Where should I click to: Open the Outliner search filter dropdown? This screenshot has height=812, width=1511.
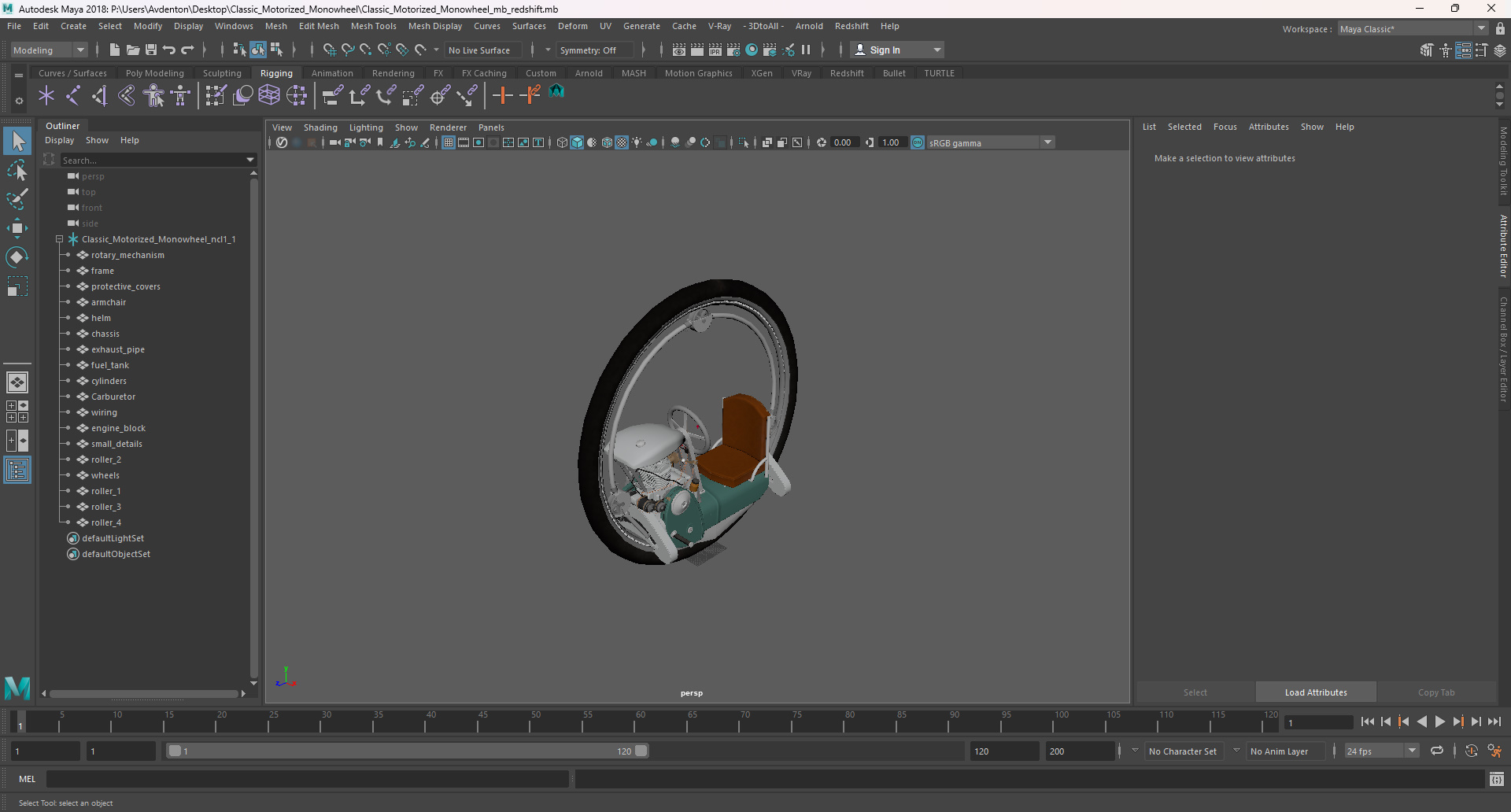coord(251,160)
